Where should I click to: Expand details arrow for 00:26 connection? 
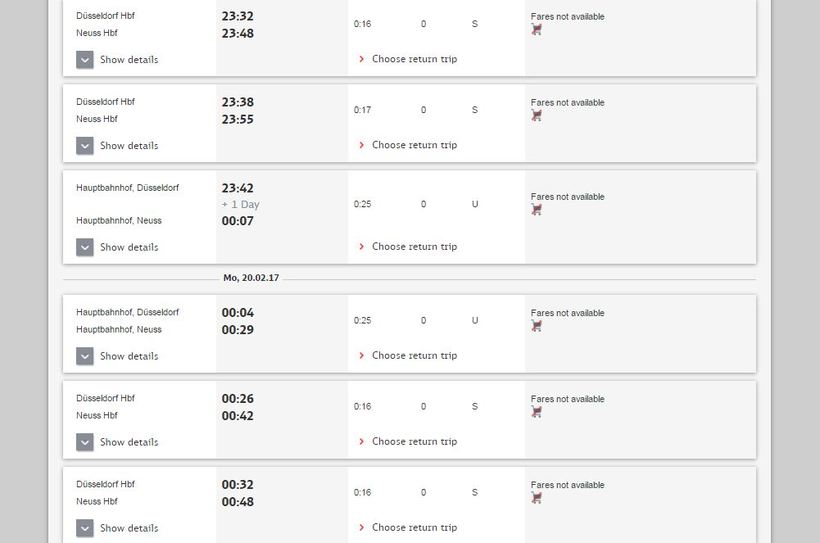[85, 442]
